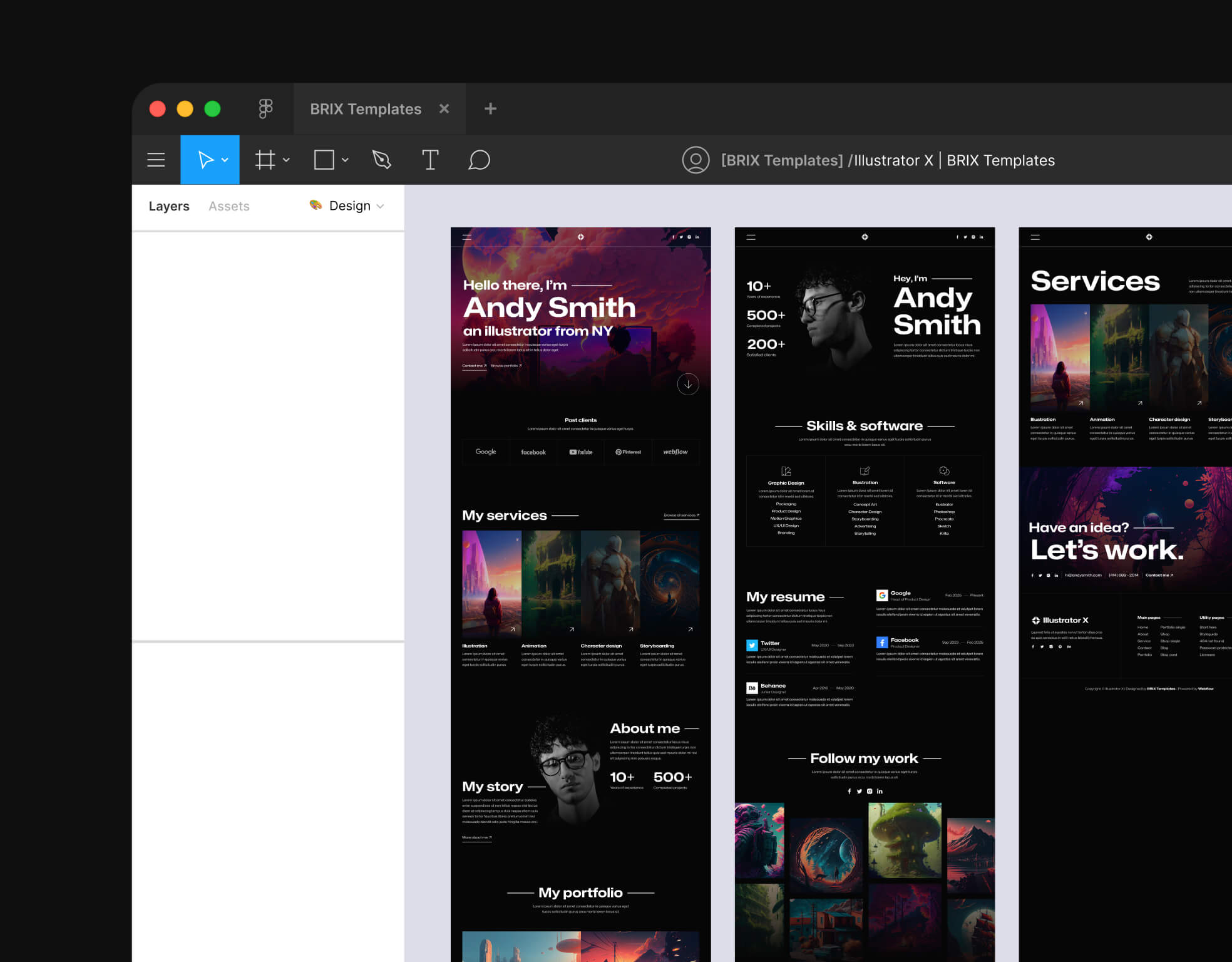
Task: Click the Google resume entry icon
Action: [882, 595]
